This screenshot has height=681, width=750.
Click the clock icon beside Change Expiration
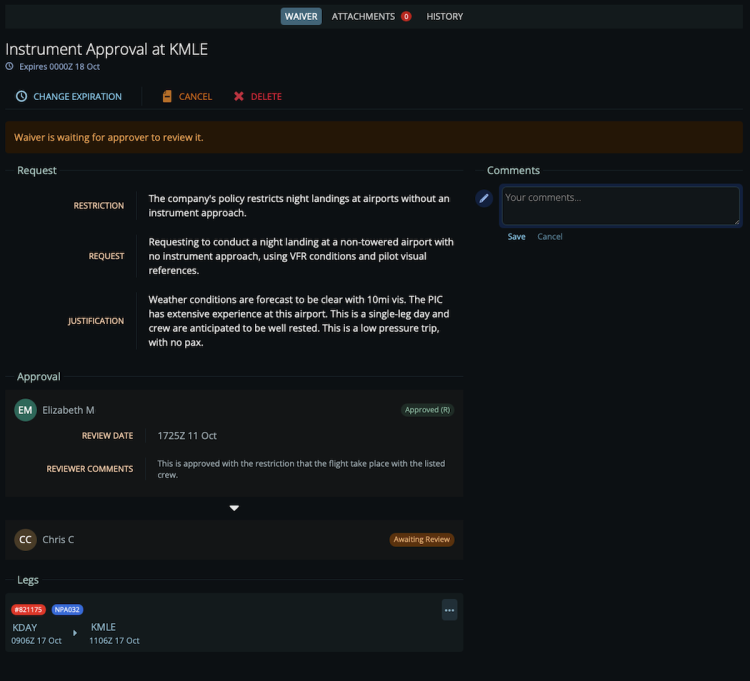tap(21, 97)
